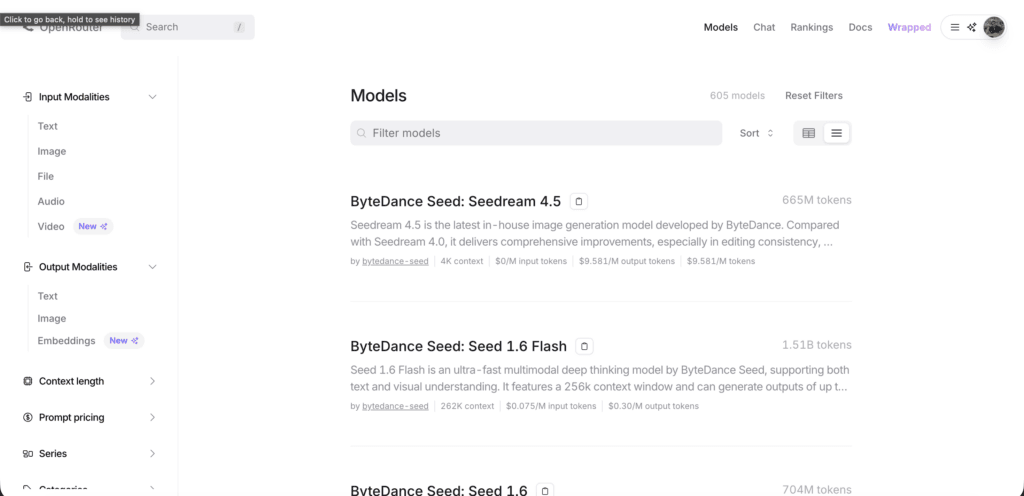The image size is (1024, 496).
Task: Click the Prompt pricing dollar icon
Action: [x=28, y=418]
